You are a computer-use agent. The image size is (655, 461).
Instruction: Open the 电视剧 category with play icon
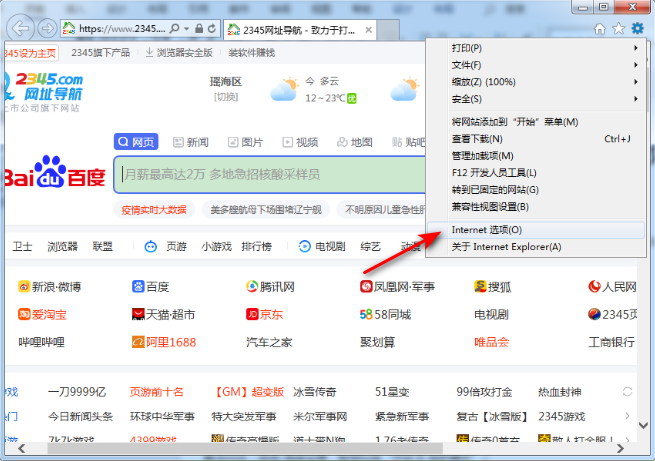pos(322,247)
